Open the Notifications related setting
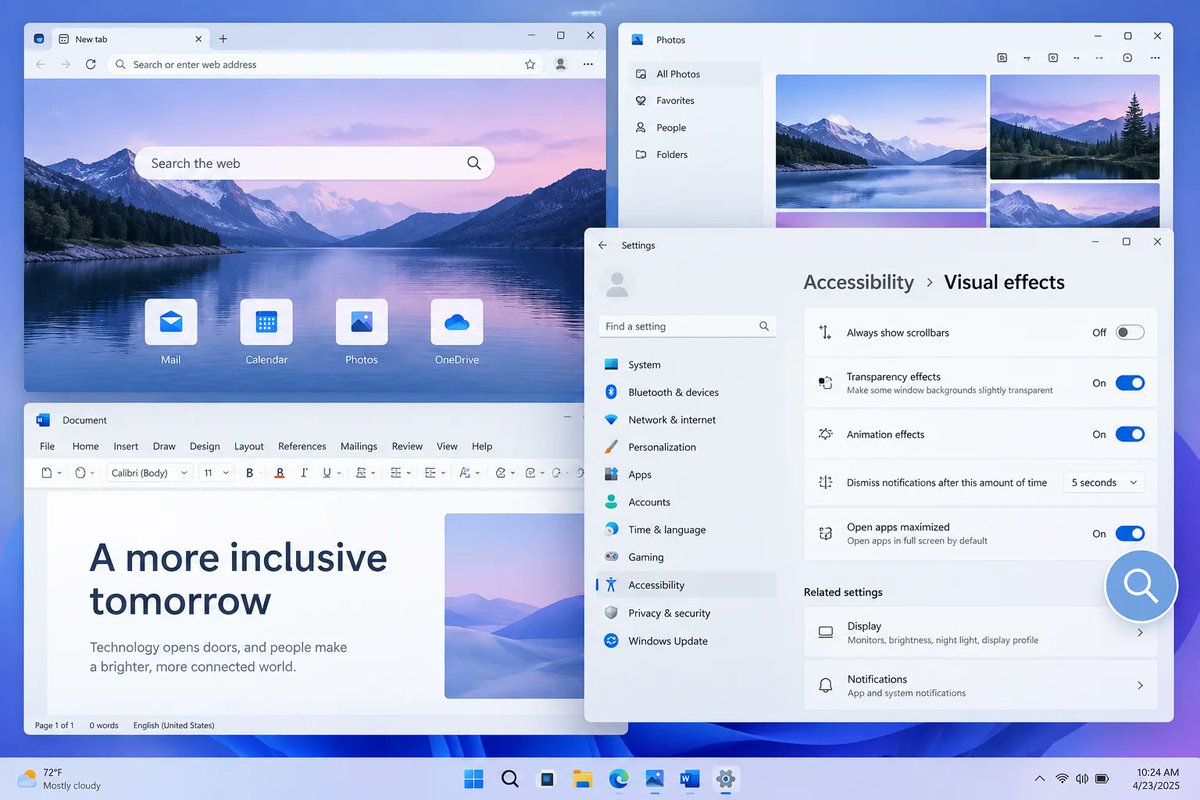The height and width of the screenshot is (800, 1200). point(981,685)
